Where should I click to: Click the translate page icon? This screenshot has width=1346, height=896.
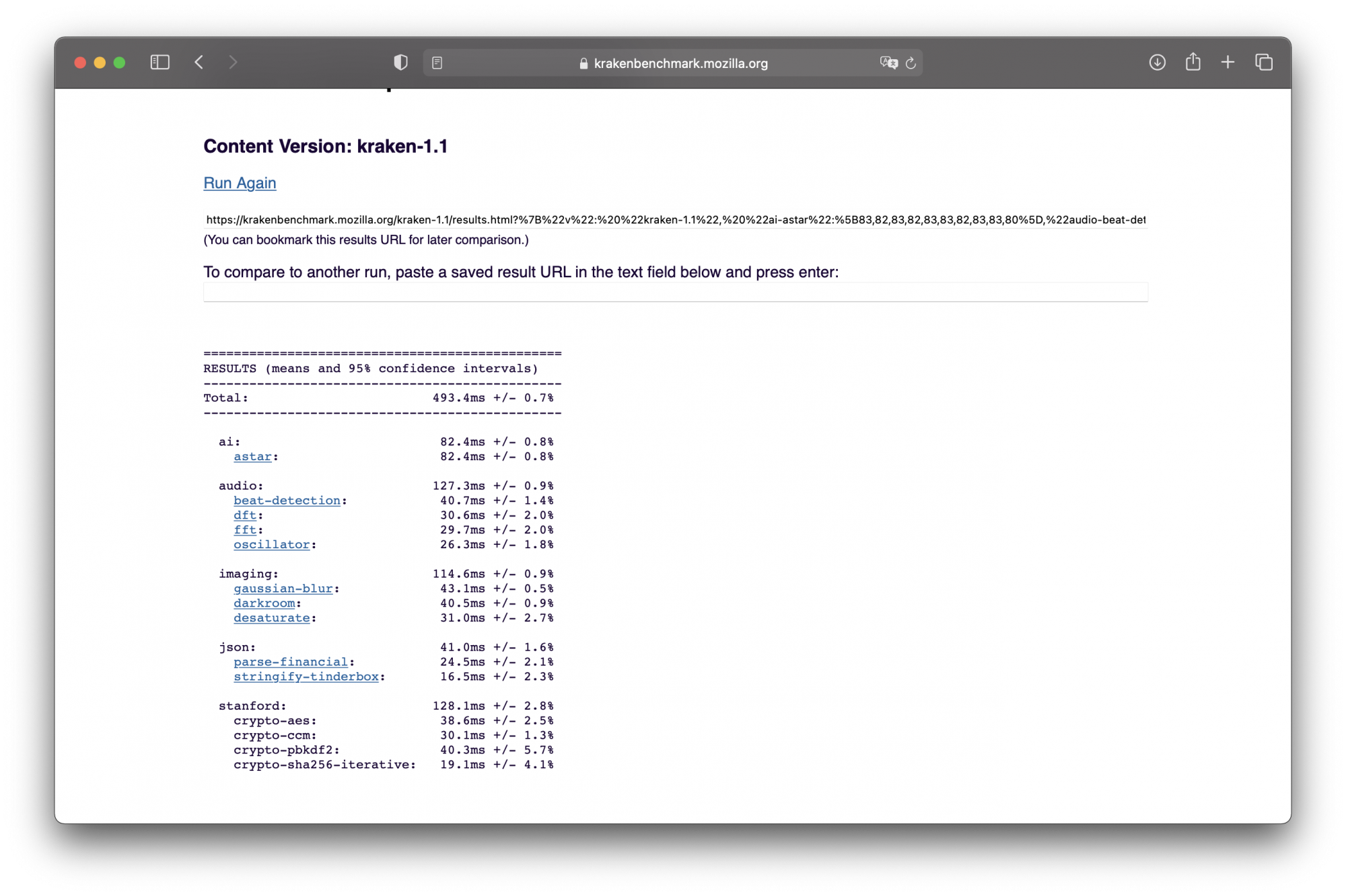pos(888,63)
